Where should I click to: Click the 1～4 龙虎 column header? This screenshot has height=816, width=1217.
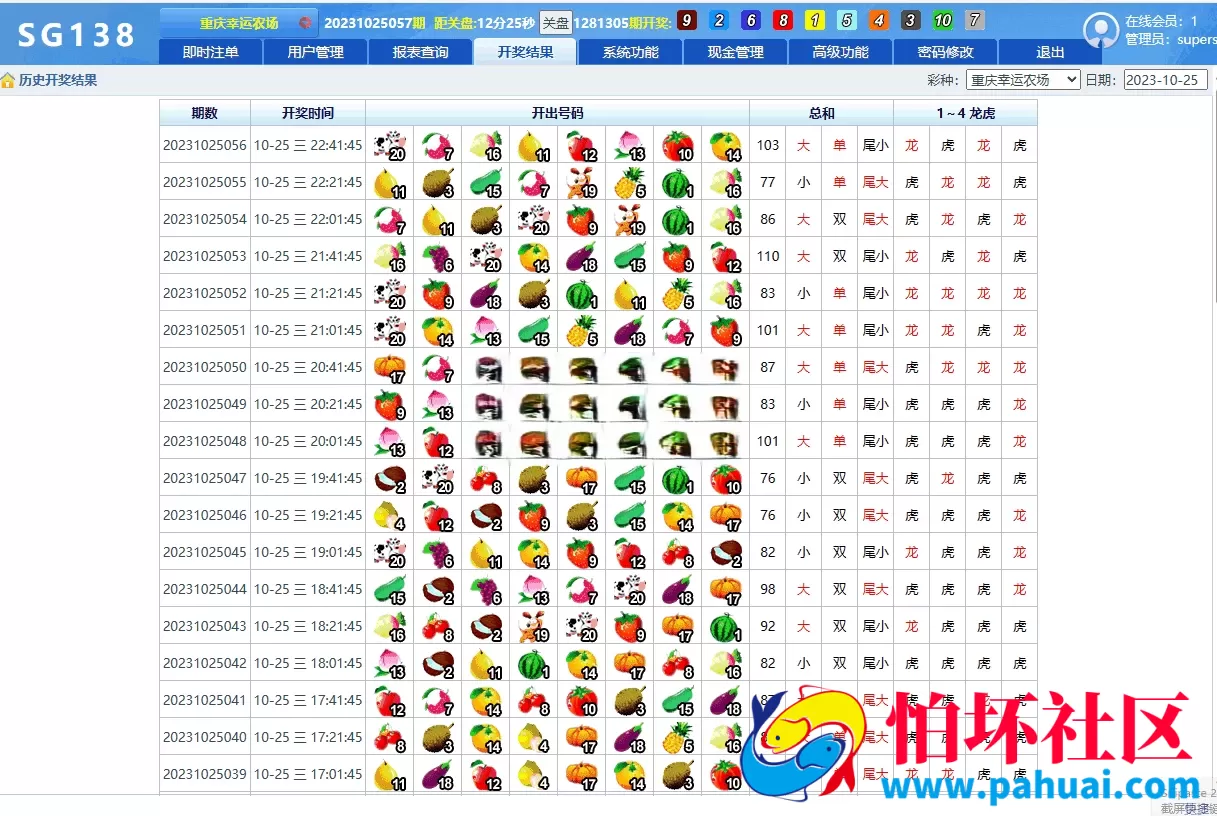(965, 113)
